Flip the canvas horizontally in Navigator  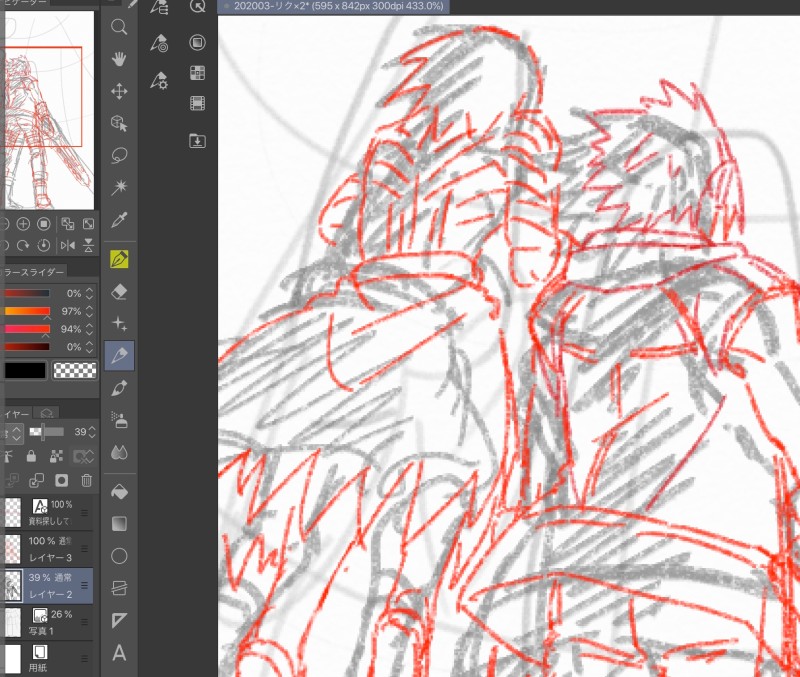pos(67,246)
